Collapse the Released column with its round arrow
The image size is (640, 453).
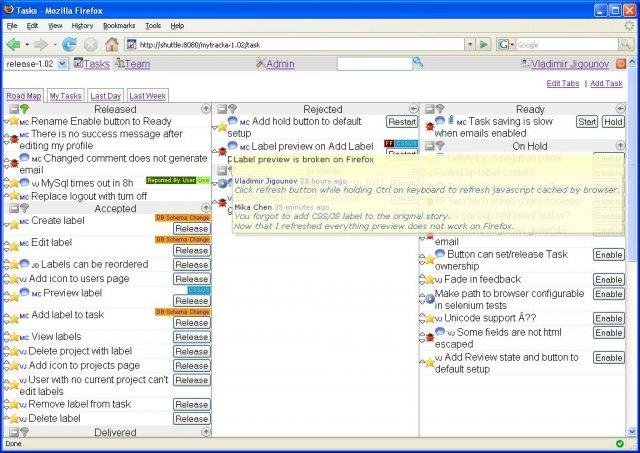tap(204, 109)
